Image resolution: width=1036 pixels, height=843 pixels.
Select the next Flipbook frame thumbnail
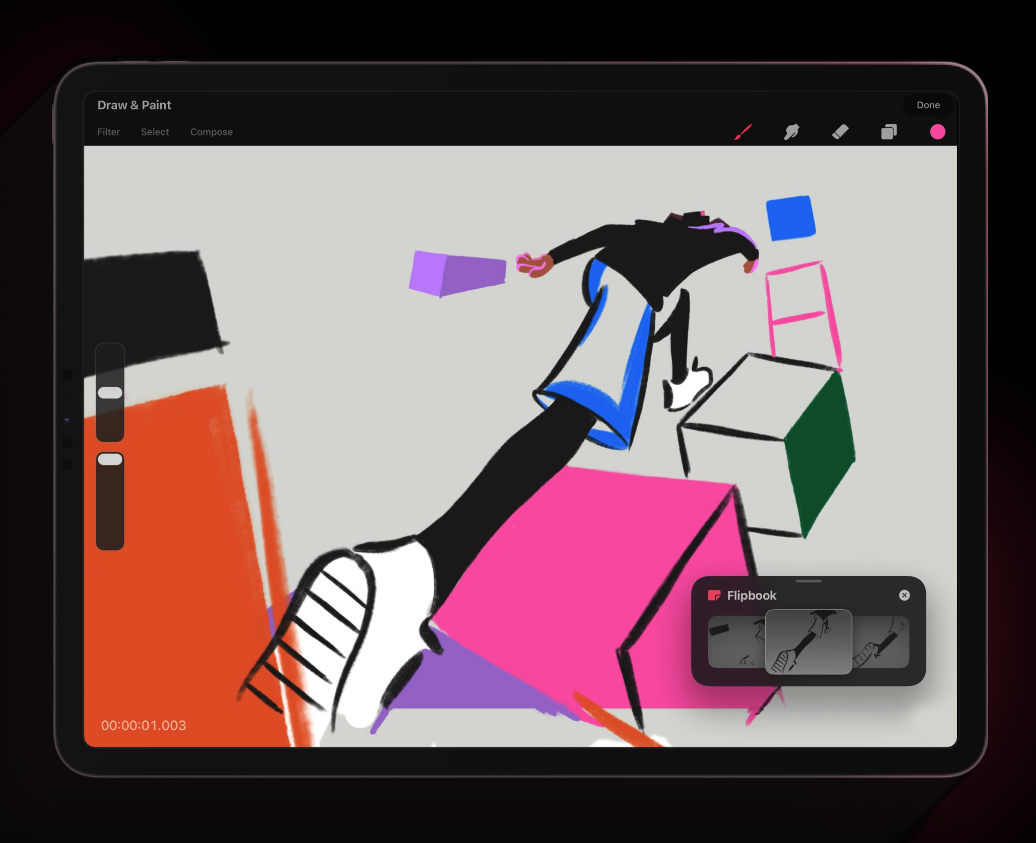click(881, 642)
